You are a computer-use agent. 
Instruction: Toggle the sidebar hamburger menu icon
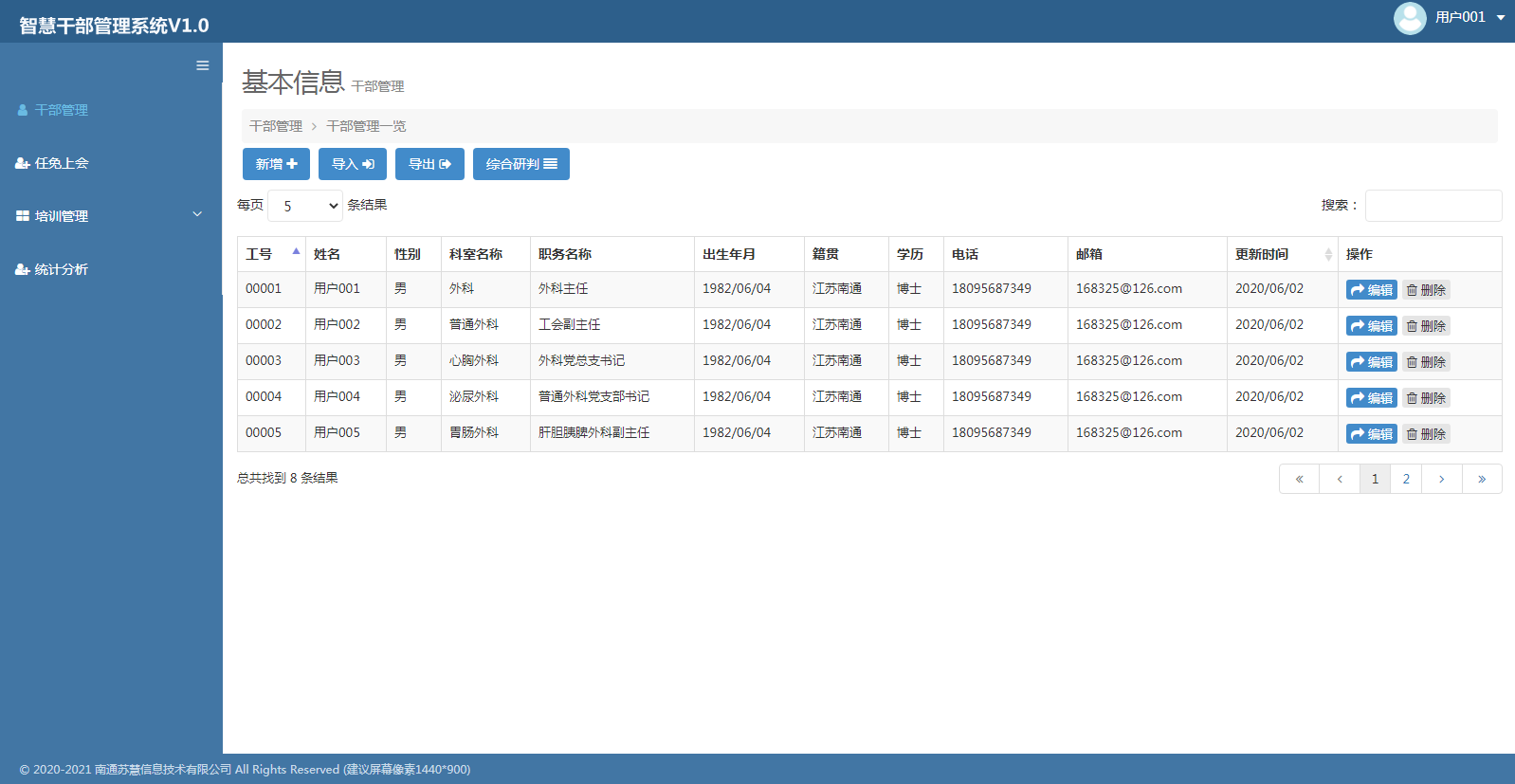click(x=202, y=65)
